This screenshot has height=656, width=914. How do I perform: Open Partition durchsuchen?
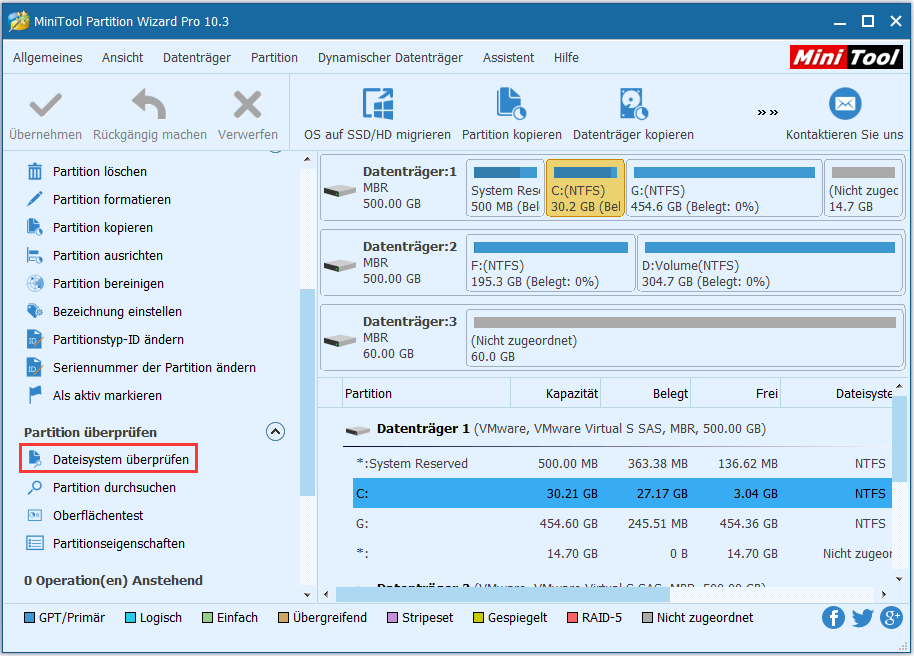[x=114, y=487]
